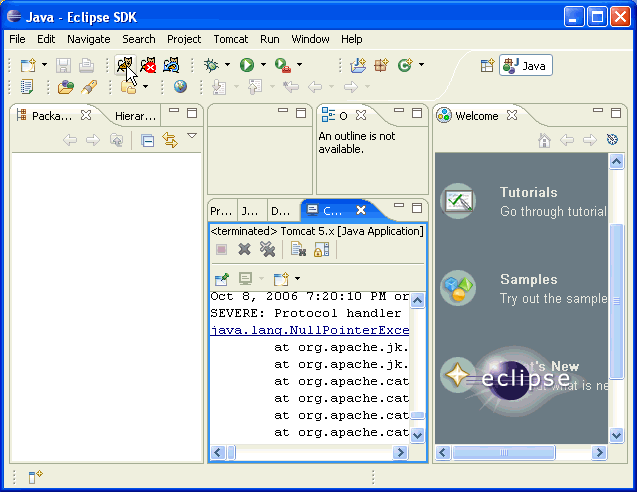Click the java.lang.NullPointerException stack trace link
This screenshot has height=492, width=637.
(310, 331)
